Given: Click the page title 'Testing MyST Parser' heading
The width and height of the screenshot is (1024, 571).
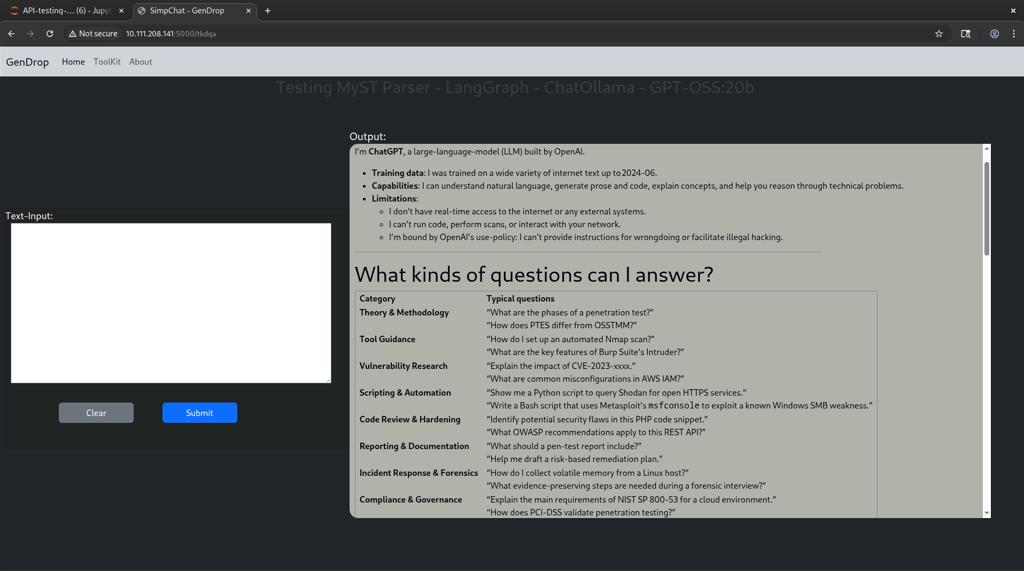Looking at the screenshot, I should pos(515,88).
